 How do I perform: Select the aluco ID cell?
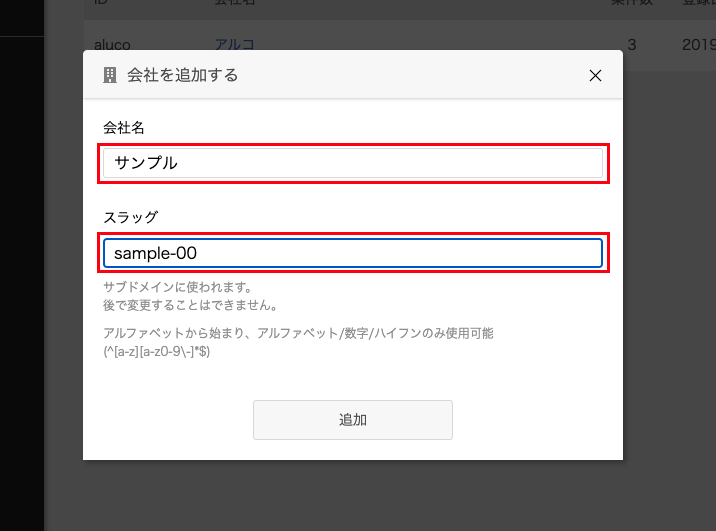(x=112, y=45)
